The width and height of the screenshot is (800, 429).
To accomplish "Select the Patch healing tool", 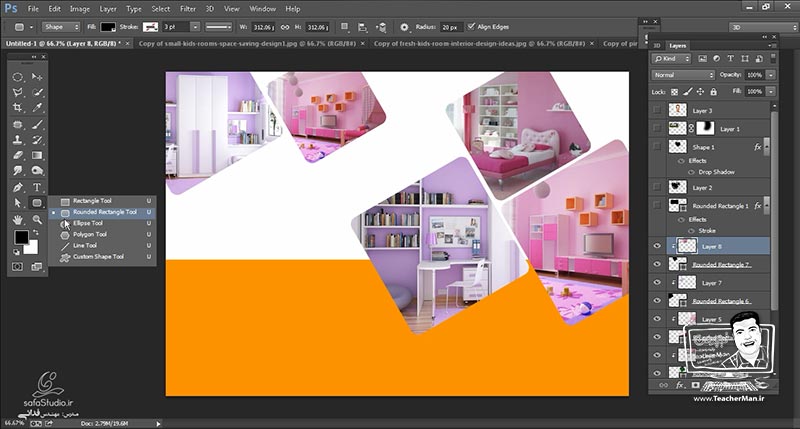I will click(x=18, y=124).
